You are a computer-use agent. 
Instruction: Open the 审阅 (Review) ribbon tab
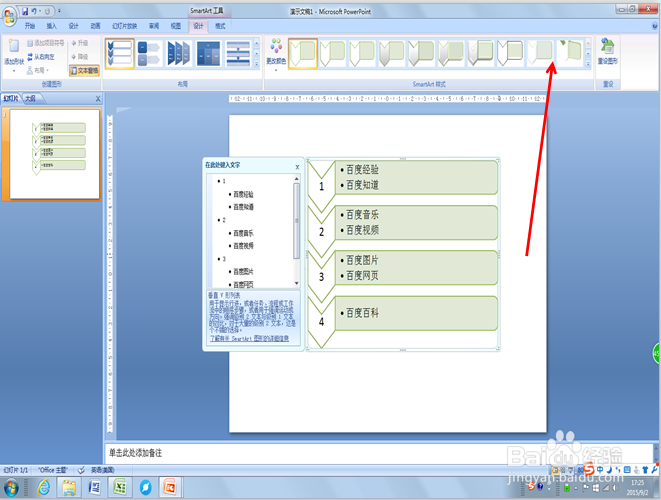pyautogui.click(x=154, y=26)
